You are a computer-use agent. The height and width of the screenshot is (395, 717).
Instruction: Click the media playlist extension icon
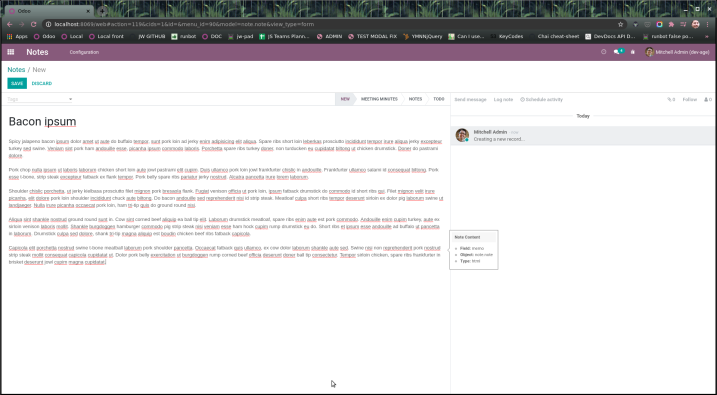click(683, 24)
